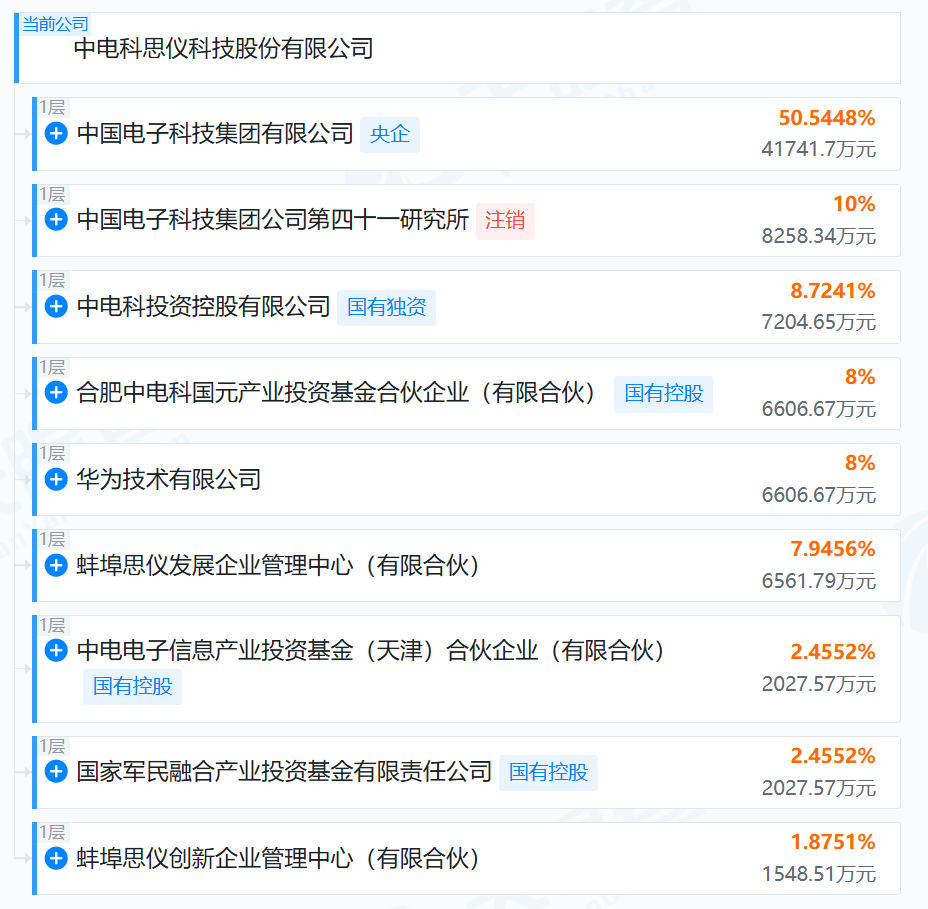Image resolution: width=928 pixels, height=909 pixels.
Task: Click 国有控股 tag beside 国家军民融合产业投资基金
Action: pos(549,772)
